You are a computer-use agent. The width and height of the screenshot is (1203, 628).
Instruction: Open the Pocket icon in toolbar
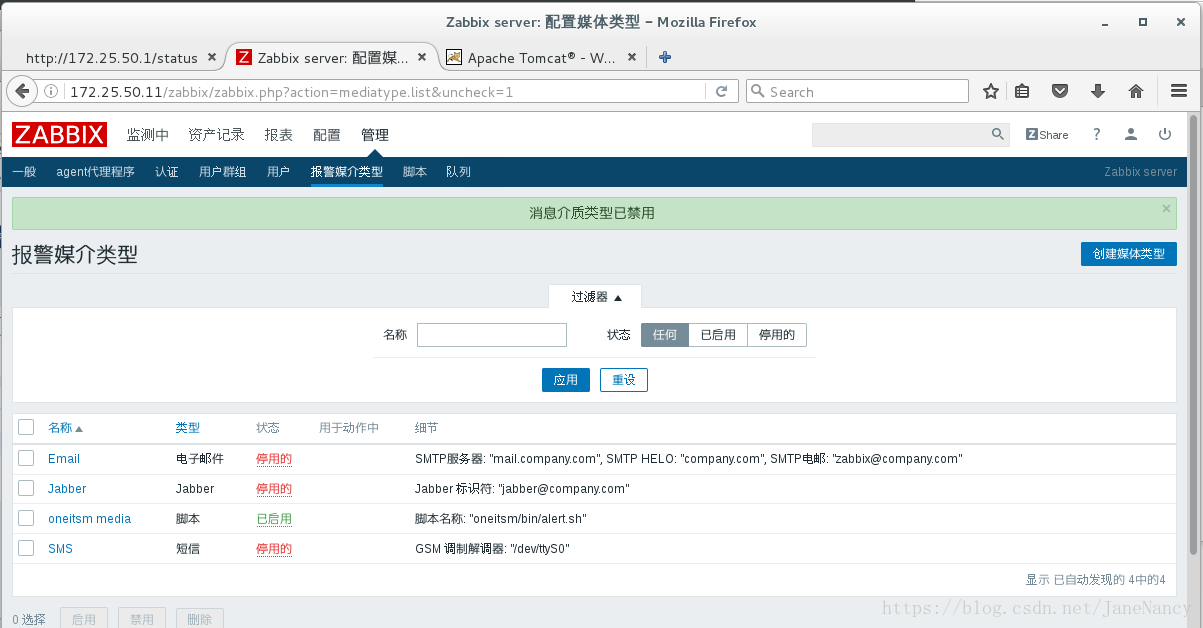1060,92
